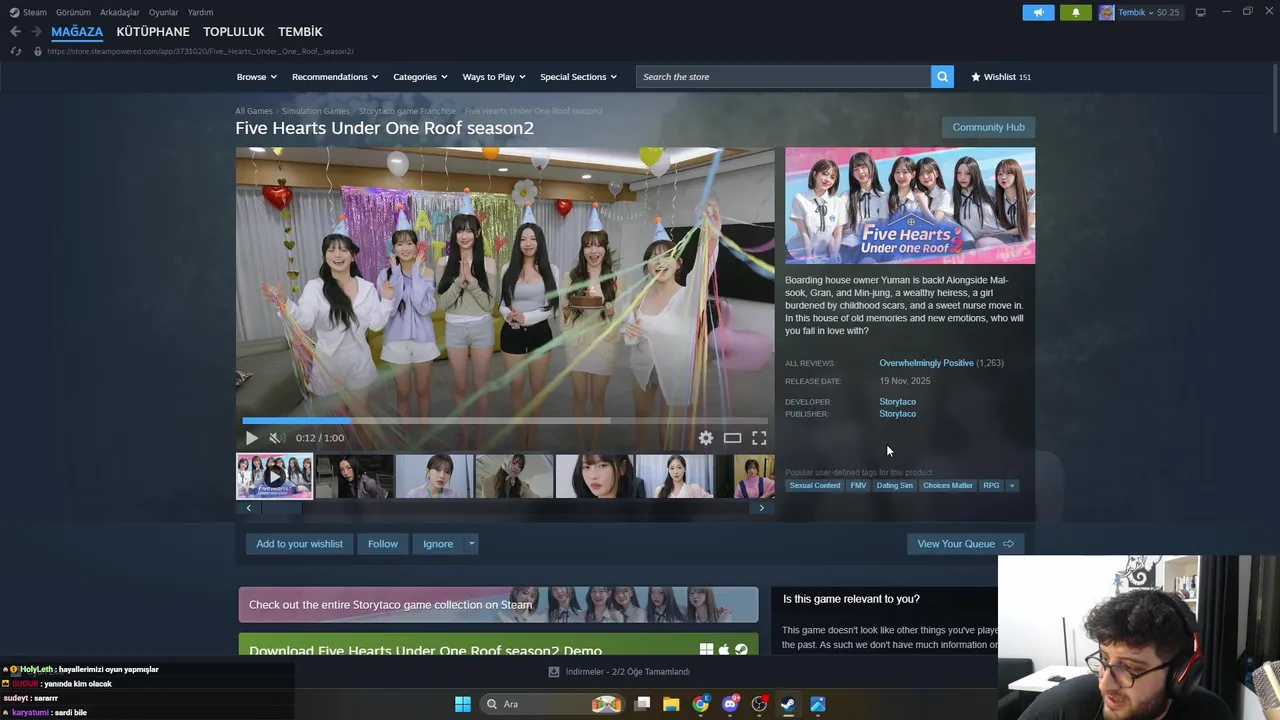Open the announcements megaphone button

pyautogui.click(x=1038, y=13)
